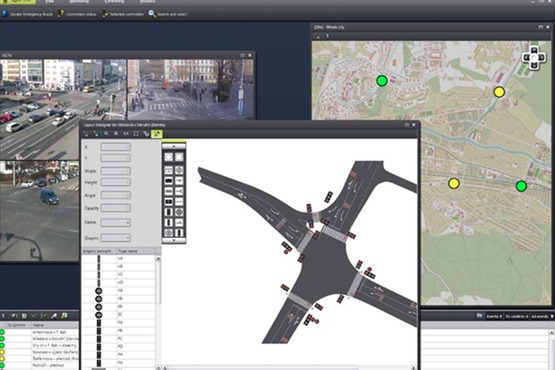Click green sheet icon after the wrench
The width and height of the screenshot is (555, 370).
pos(64,315)
